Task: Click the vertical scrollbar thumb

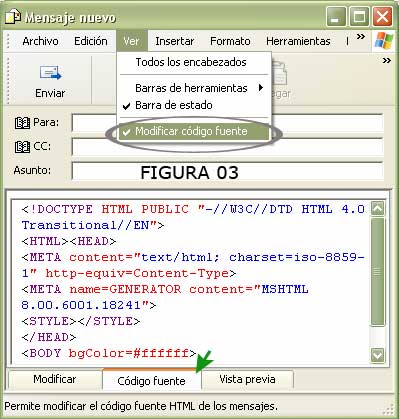Action: [378, 272]
